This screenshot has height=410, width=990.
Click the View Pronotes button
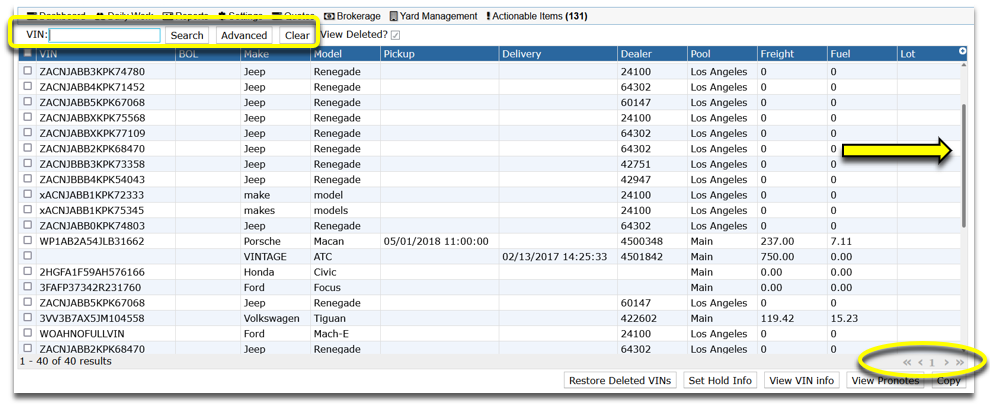click(885, 380)
